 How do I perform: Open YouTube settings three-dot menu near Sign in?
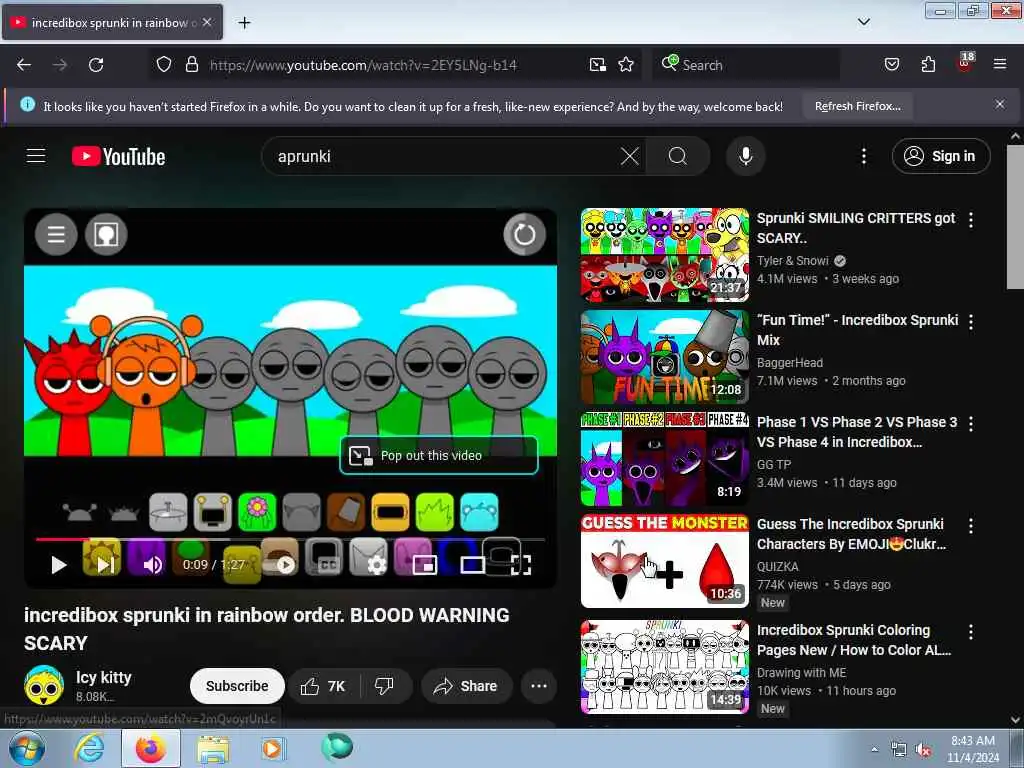click(863, 156)
